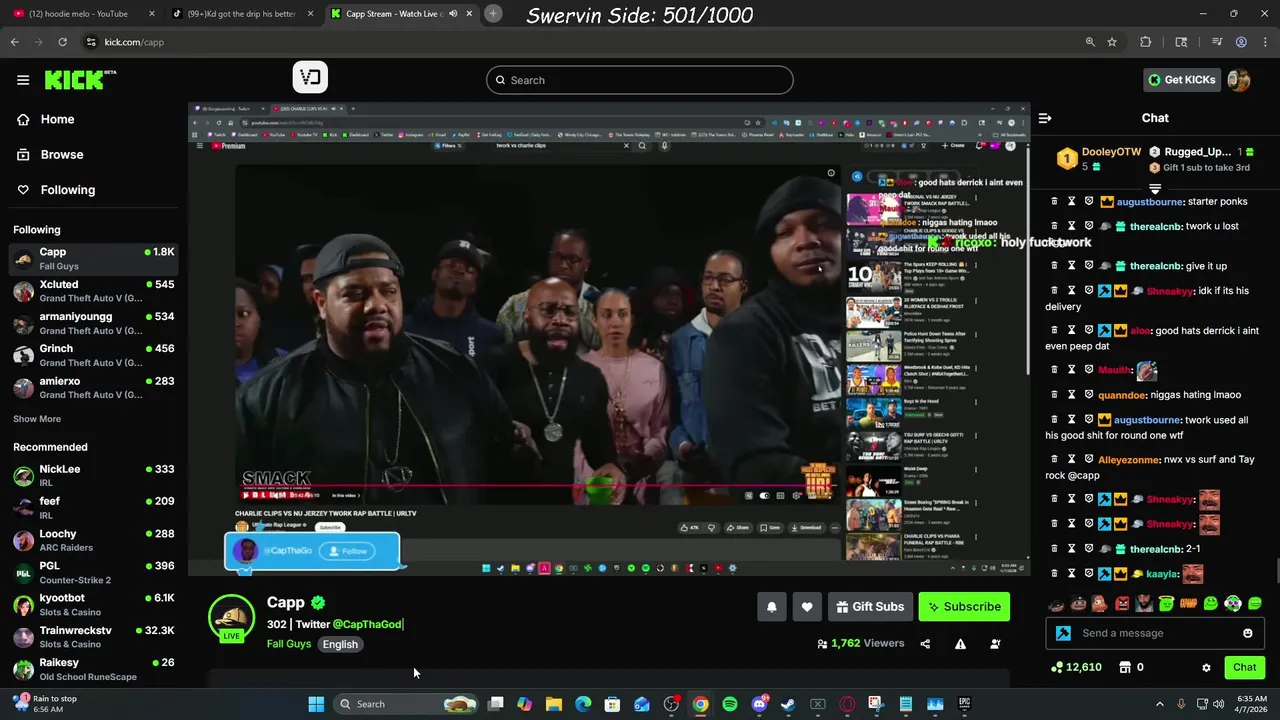Open Chrome extensions puzzle icon
This screenshot has width=1280, height=720.
pos(1146,42)
